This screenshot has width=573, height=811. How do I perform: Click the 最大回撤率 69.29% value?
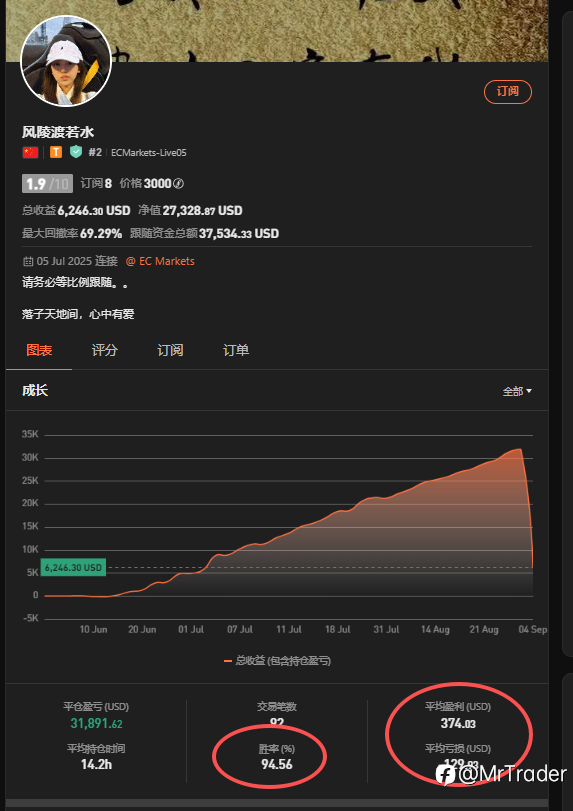point(101,233)
